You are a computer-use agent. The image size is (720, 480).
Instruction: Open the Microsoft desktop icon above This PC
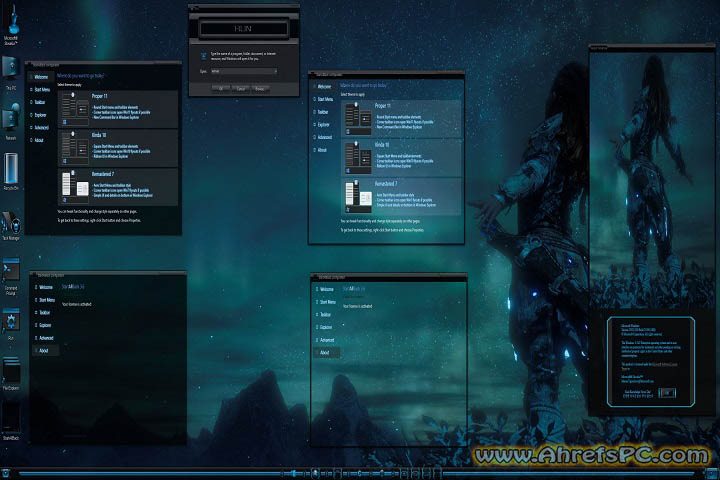pos(11,24)
